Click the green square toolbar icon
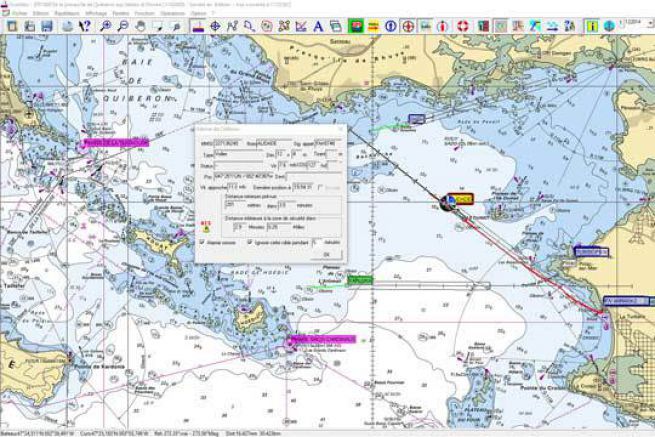Viewport: 655px width, 437px height. (x=356, y=26)
